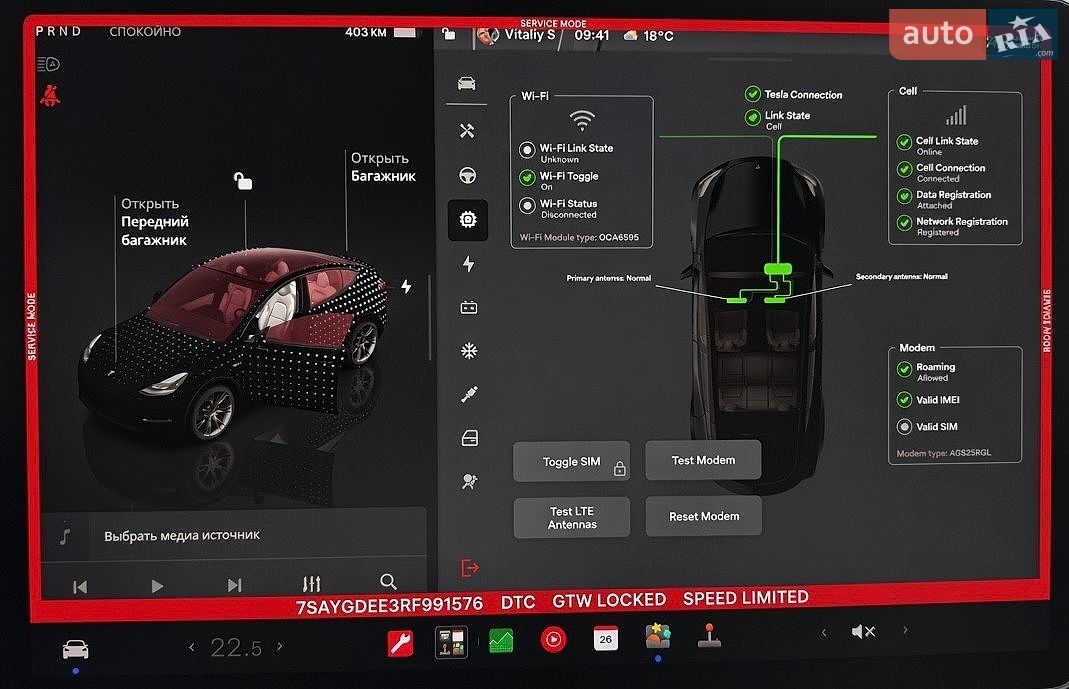The height and width of the screenshot is (689, 1069).
Task: Skip to previous media track
Action: tap(80, 587)
